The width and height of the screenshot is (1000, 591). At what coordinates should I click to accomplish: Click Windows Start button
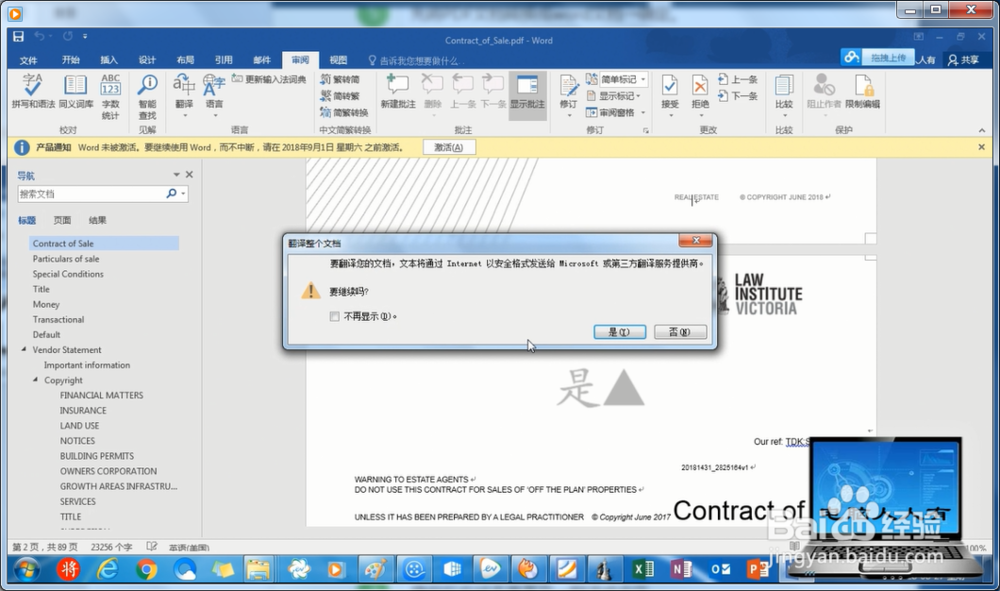(27, 569)
